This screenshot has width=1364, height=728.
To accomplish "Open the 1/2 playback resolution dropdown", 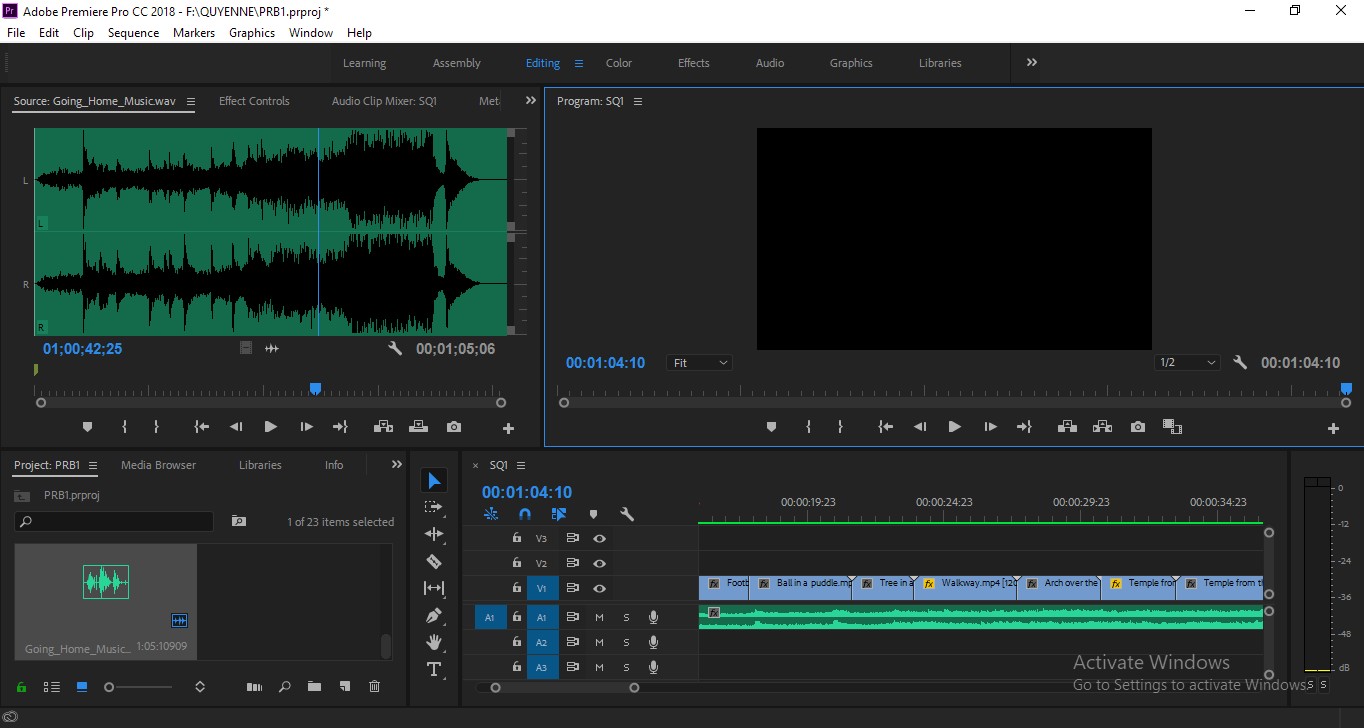I will click(1188, 363).
